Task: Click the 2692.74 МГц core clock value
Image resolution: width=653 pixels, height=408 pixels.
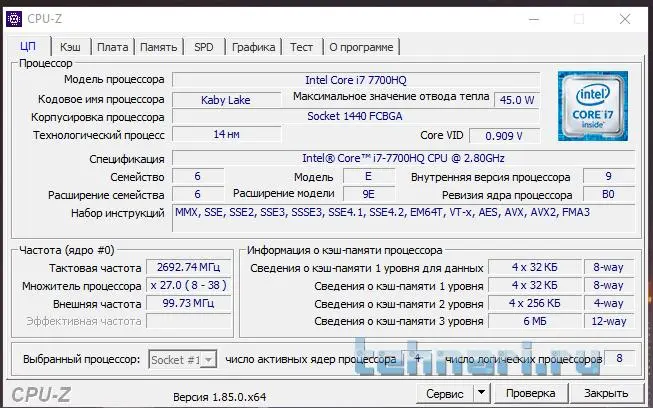Action: coord(189,267)
